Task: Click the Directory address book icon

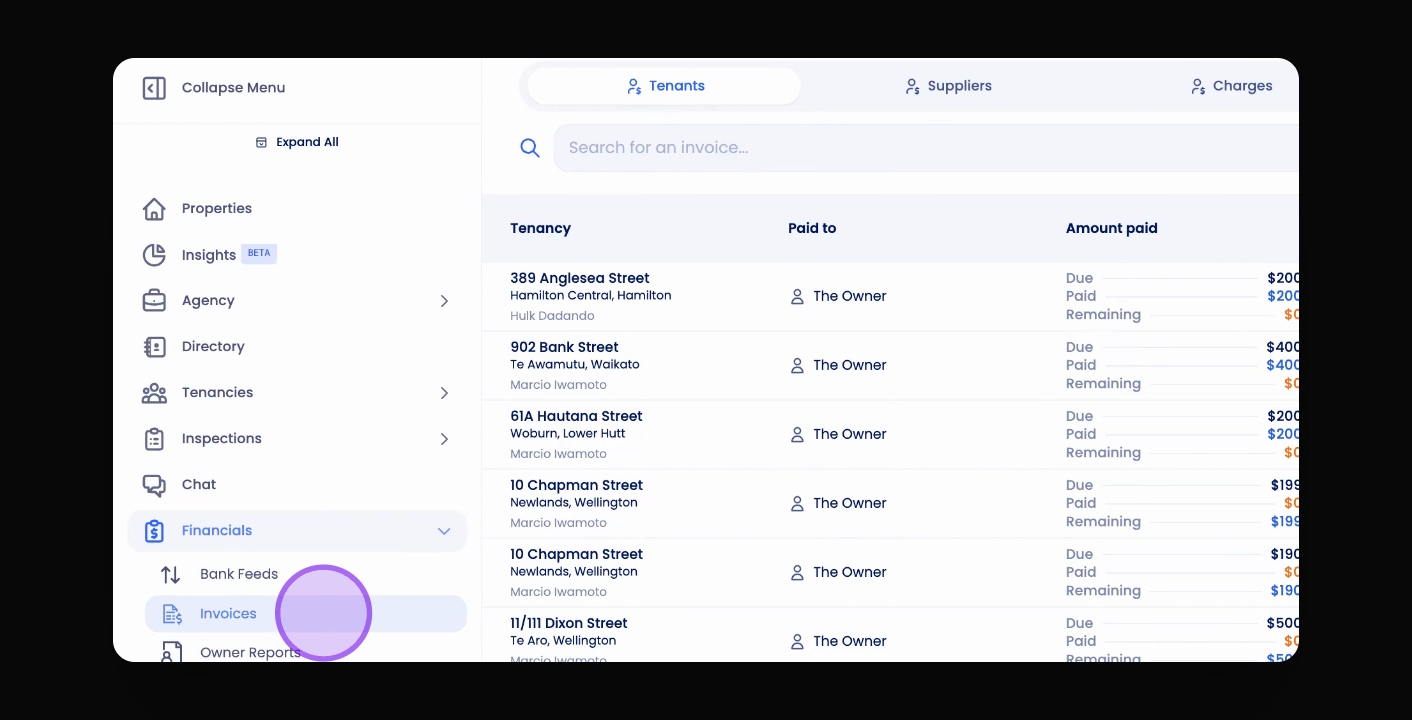Action: (x=154, y=347)
